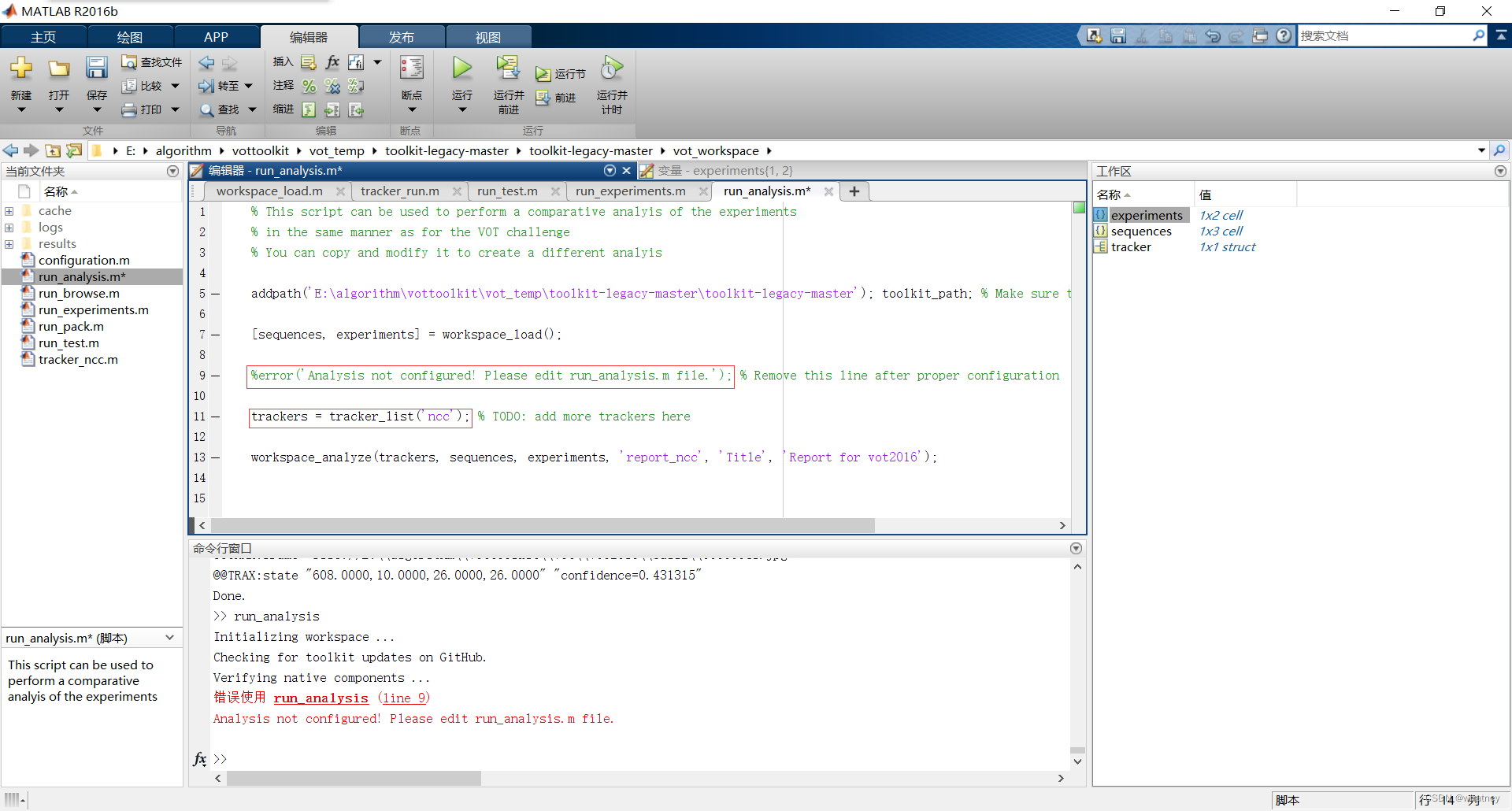Open the 新建 dropdown arrow
1512x811 pixels.
21,110
